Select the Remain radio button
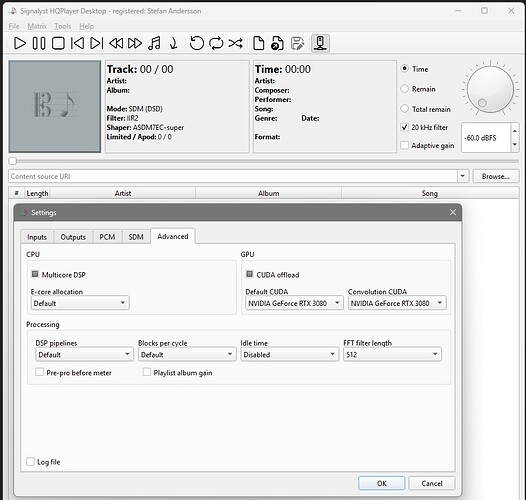 pos(405,89)
